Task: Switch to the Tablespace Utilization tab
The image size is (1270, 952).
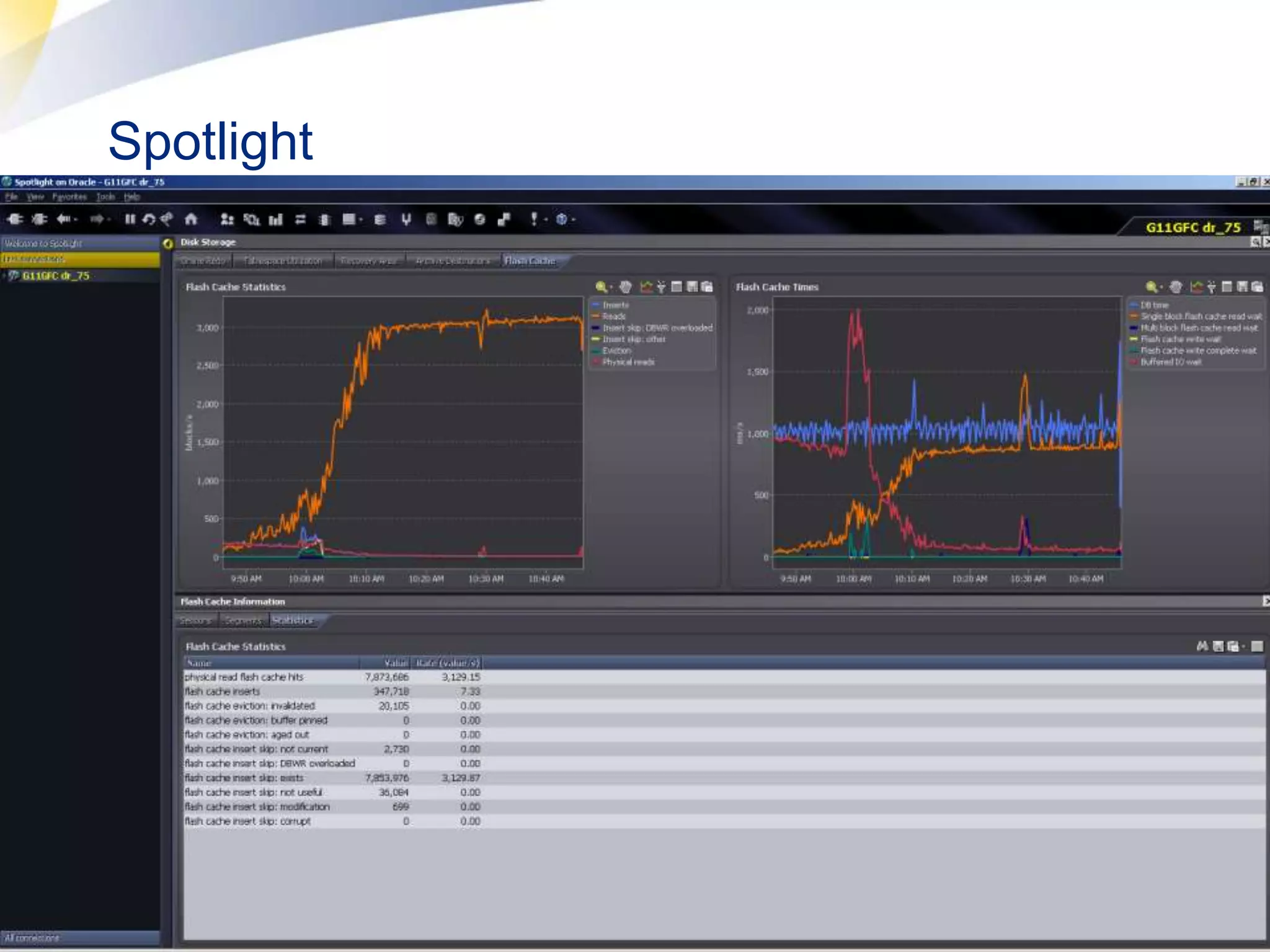Action: point(283,261)
